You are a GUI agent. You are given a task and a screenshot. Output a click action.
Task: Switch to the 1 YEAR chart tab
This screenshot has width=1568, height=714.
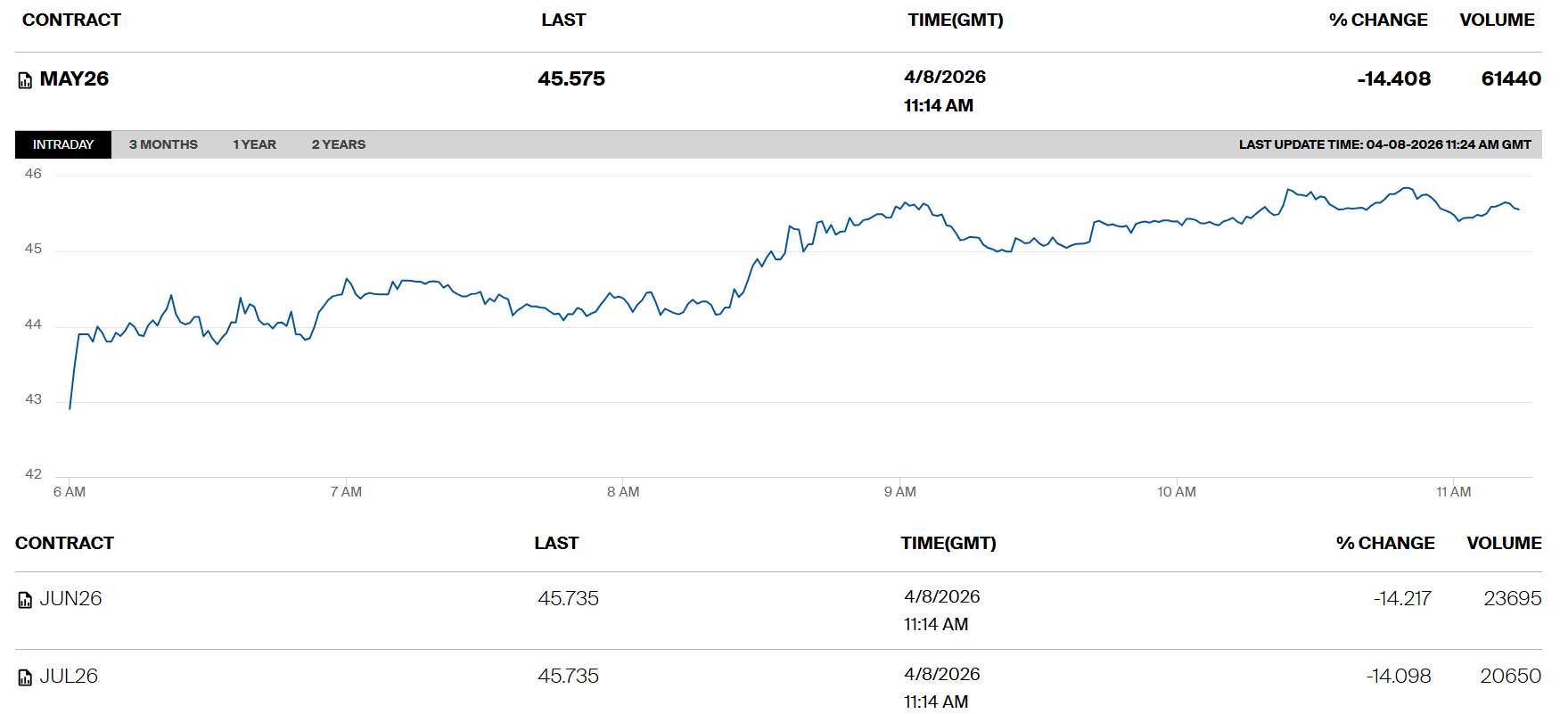(x=254, y=144)
